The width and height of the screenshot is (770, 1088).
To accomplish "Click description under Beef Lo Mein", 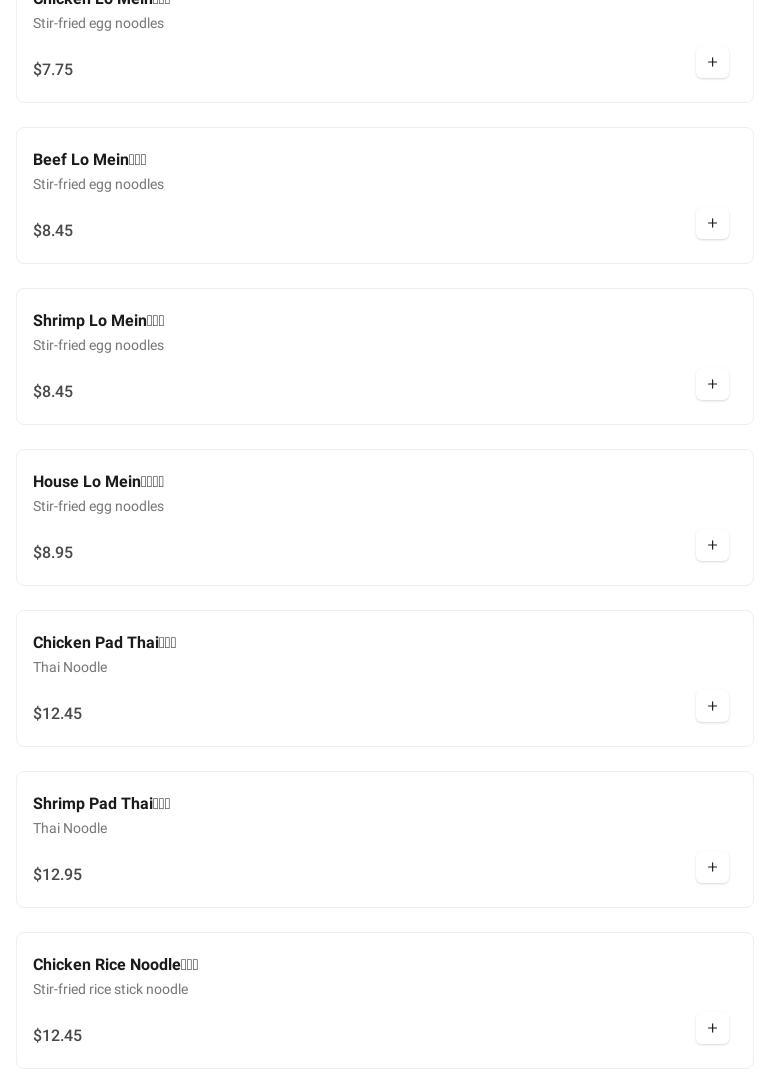I will pyautogui.click(x=99, y=185).
